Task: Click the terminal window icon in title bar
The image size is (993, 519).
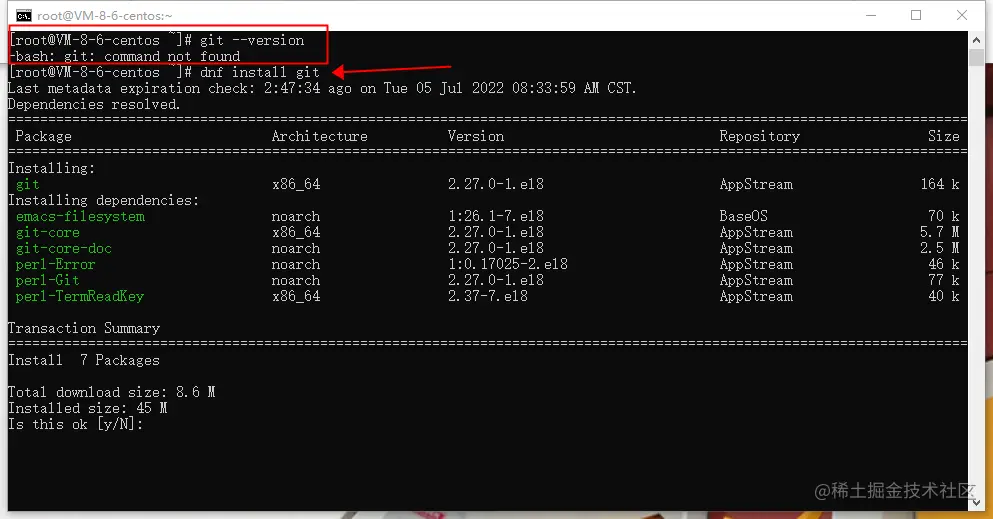Action: point(23,15)
